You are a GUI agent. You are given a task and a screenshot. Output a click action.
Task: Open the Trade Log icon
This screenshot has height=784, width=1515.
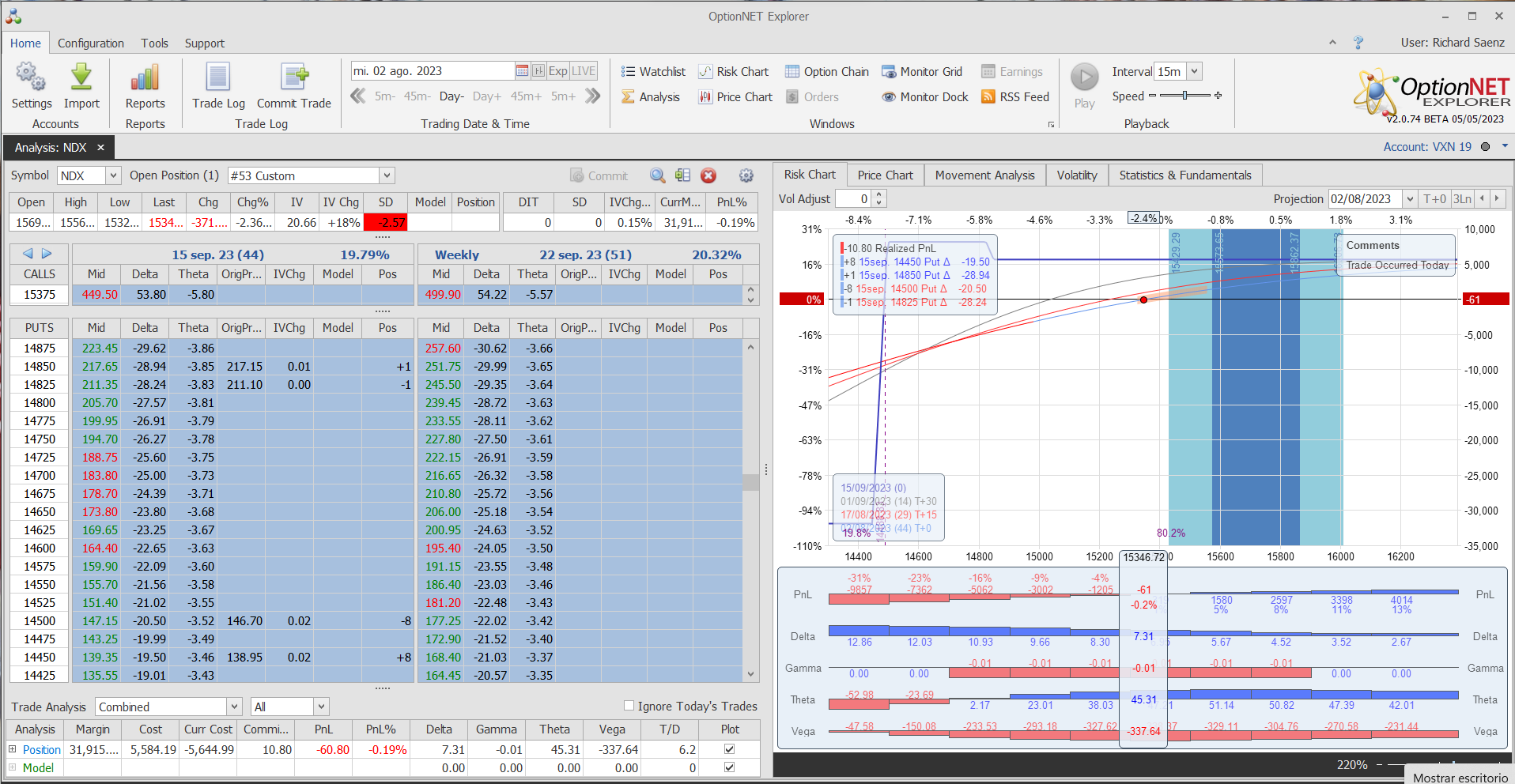point(218,77)
